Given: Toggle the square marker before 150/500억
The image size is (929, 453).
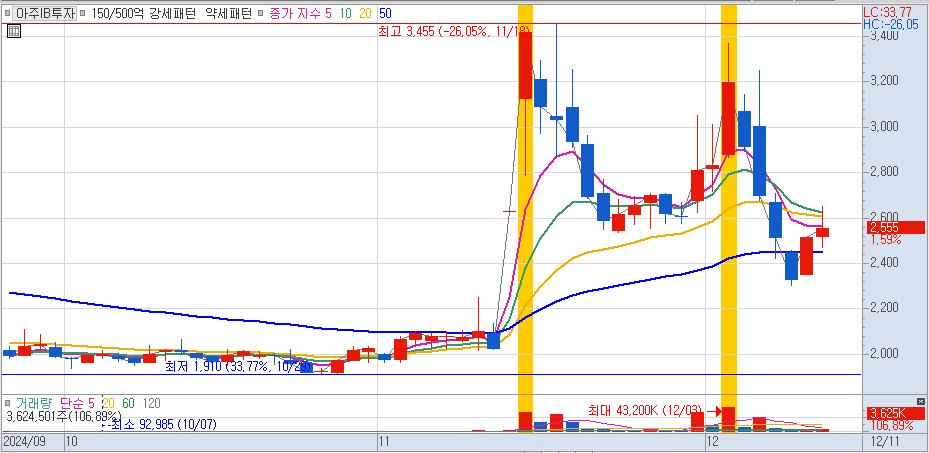Looking at the screenshot, I should coord(82,13).
